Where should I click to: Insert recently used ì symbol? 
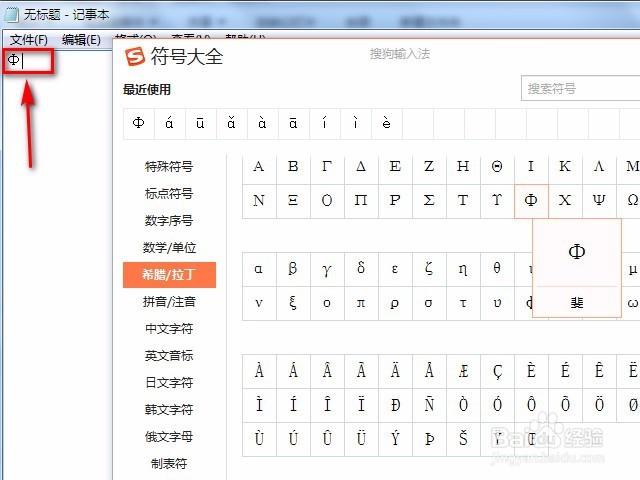click(x=356, y=123)
